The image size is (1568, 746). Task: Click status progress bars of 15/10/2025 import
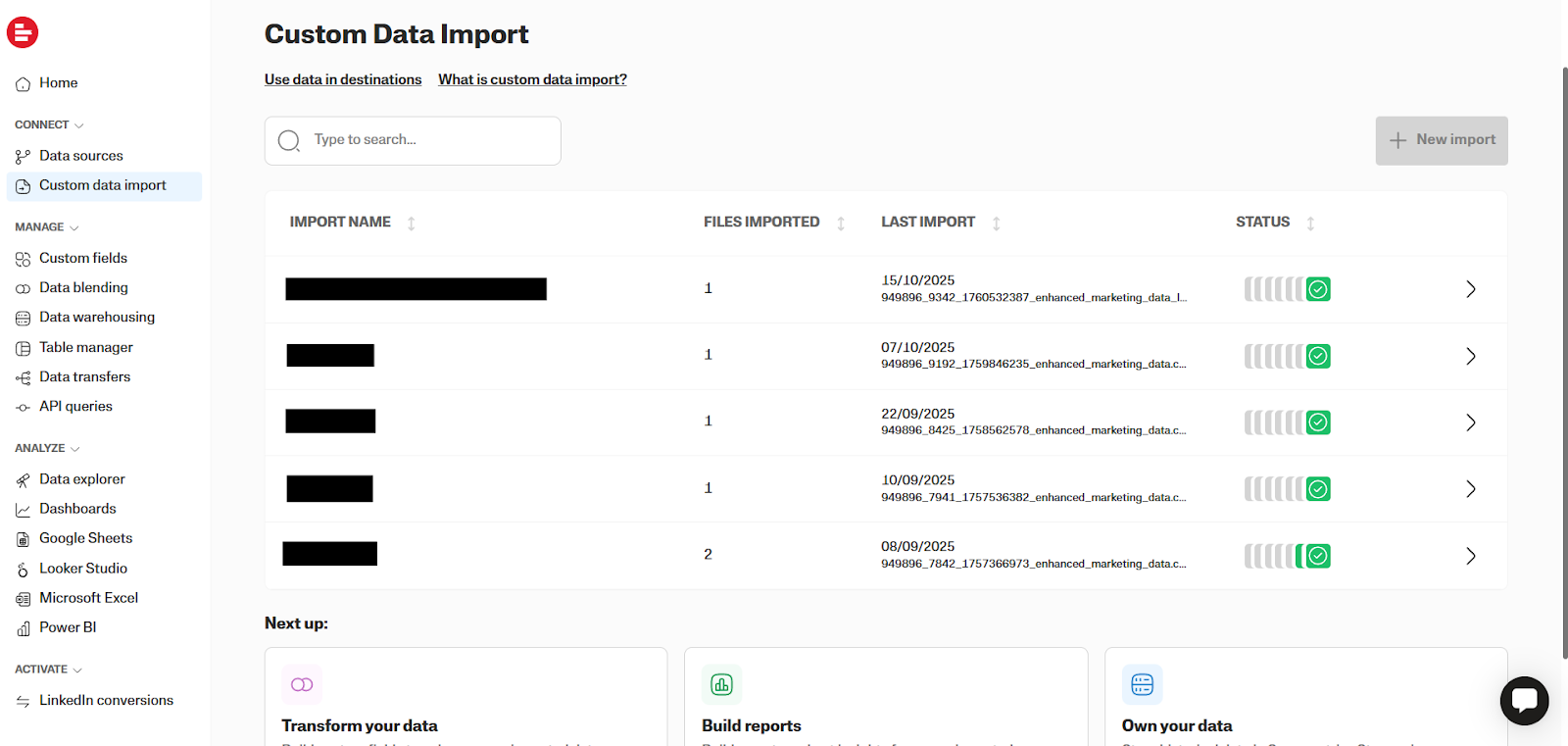coord(1274,289)
